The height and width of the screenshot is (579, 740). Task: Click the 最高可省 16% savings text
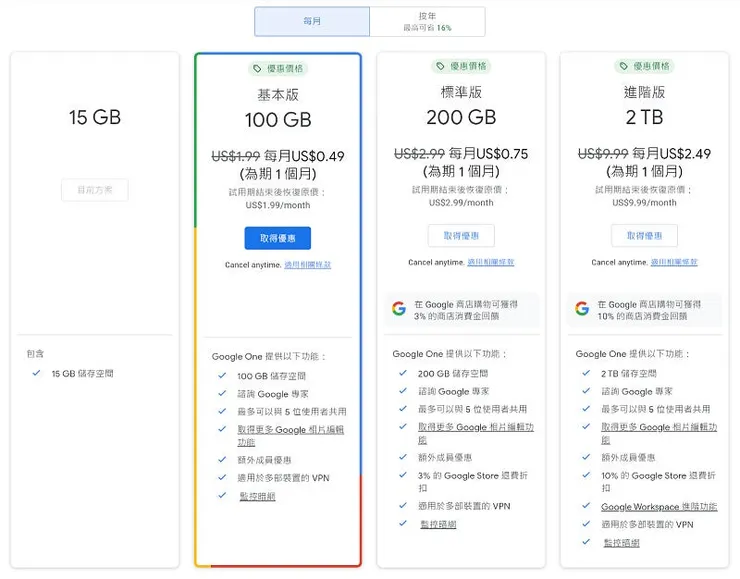tap(427, 28)
